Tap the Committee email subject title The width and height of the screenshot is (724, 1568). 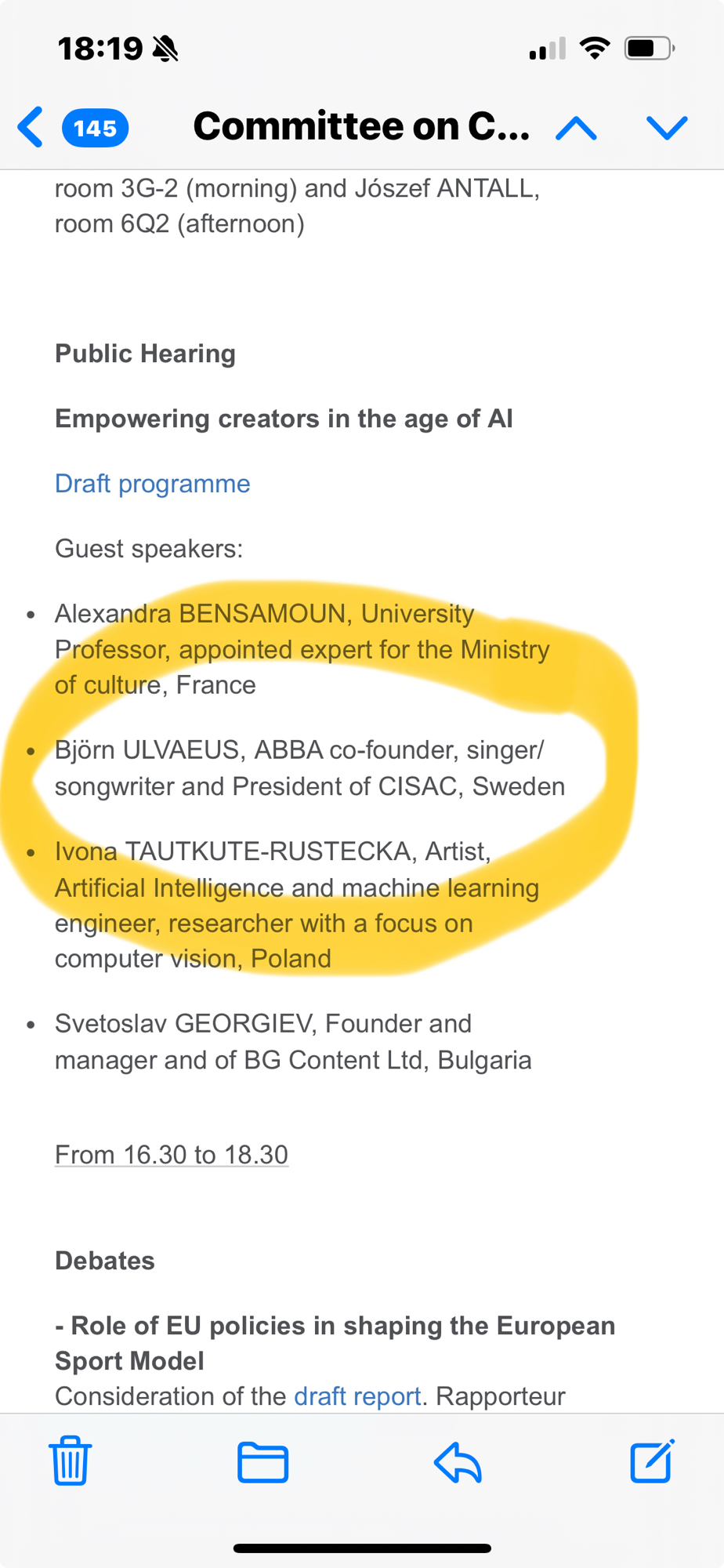pyautogui.click(x=361, y=126)
